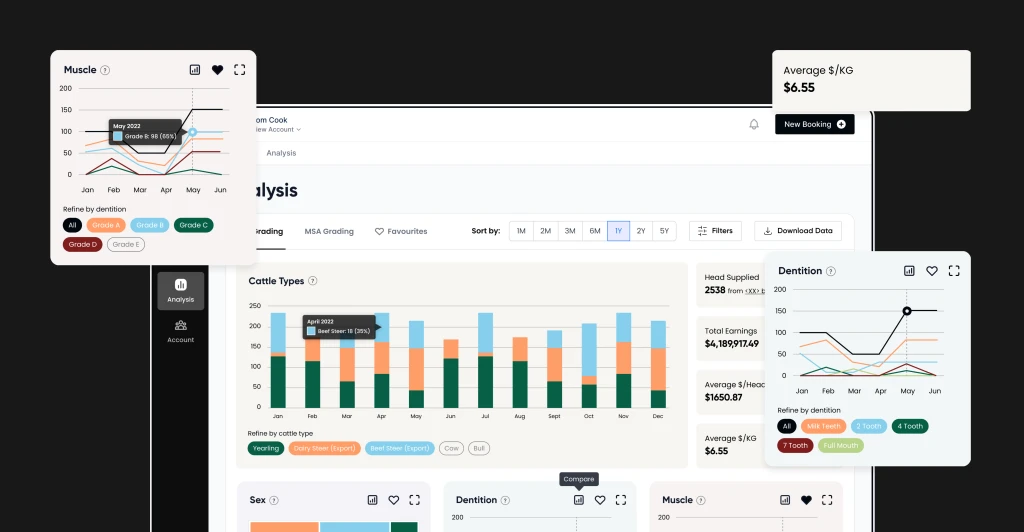The height and width of the screenshot is (532, 1024).
Task: Open Analysis in the left sidebar
Action: point(180,290)
